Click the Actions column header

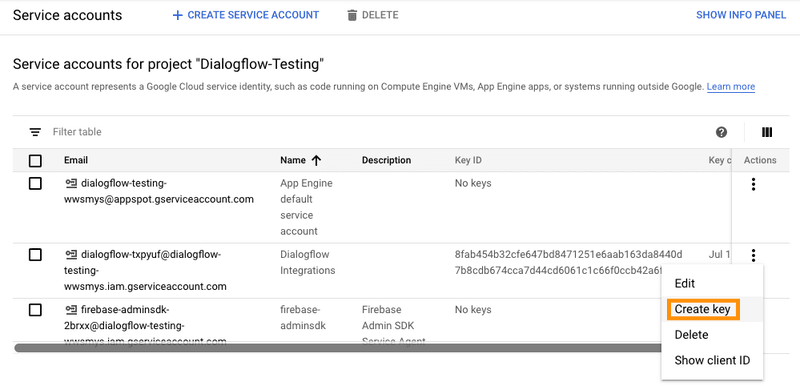coord(760,160)
